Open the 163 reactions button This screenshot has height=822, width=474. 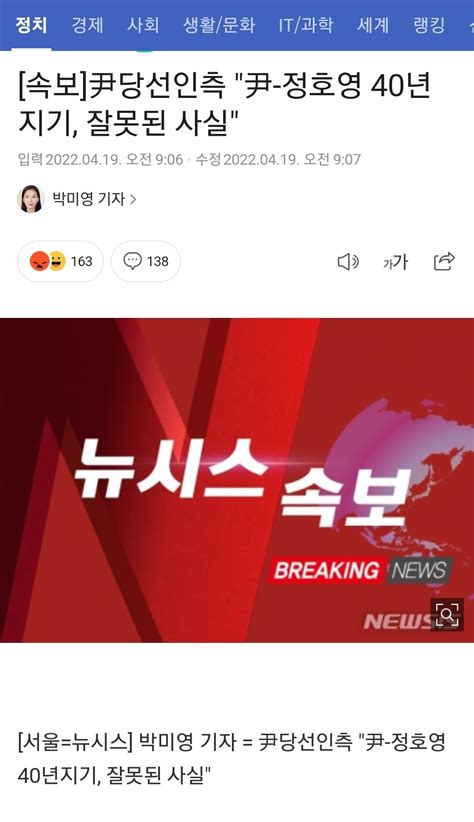(x=60, y=261)
